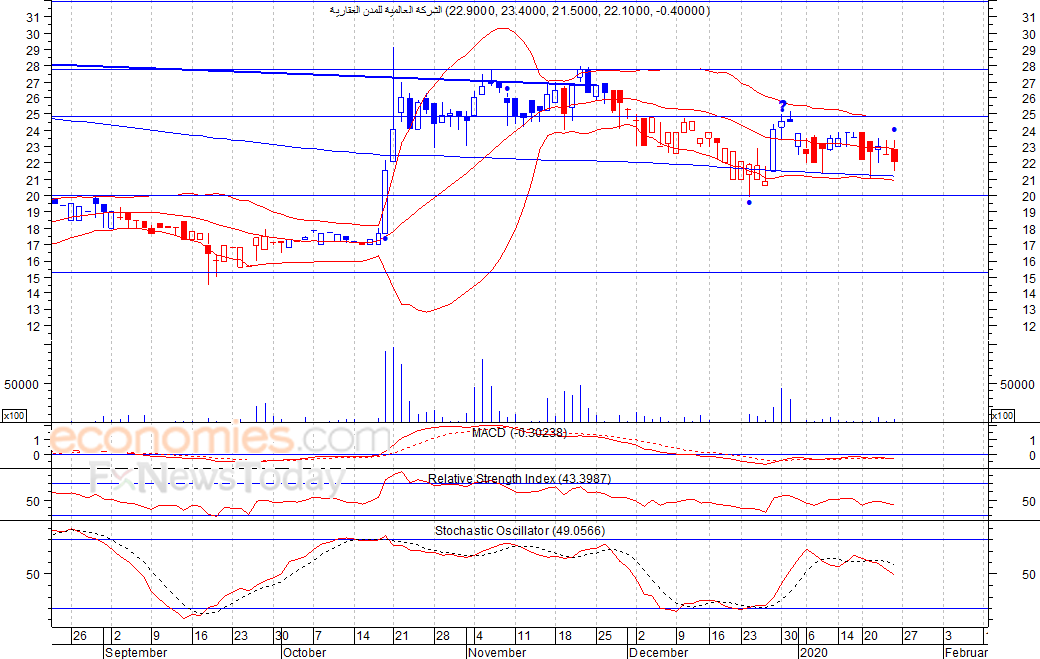Click the price 25 on right axis
The height and width of the screenshot is (659, 1040).
point(1029,115)
